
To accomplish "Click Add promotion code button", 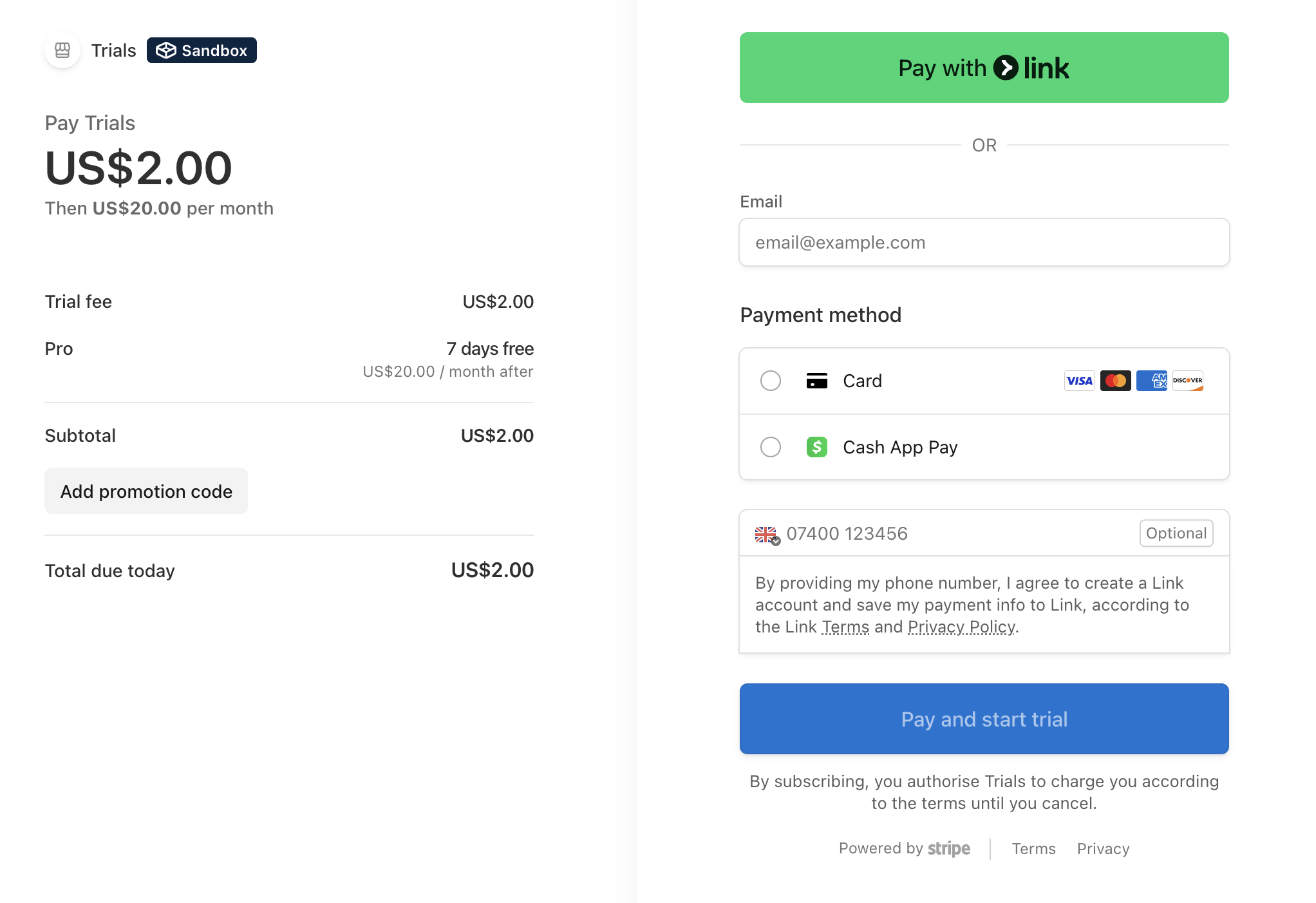I will (146, 491).
